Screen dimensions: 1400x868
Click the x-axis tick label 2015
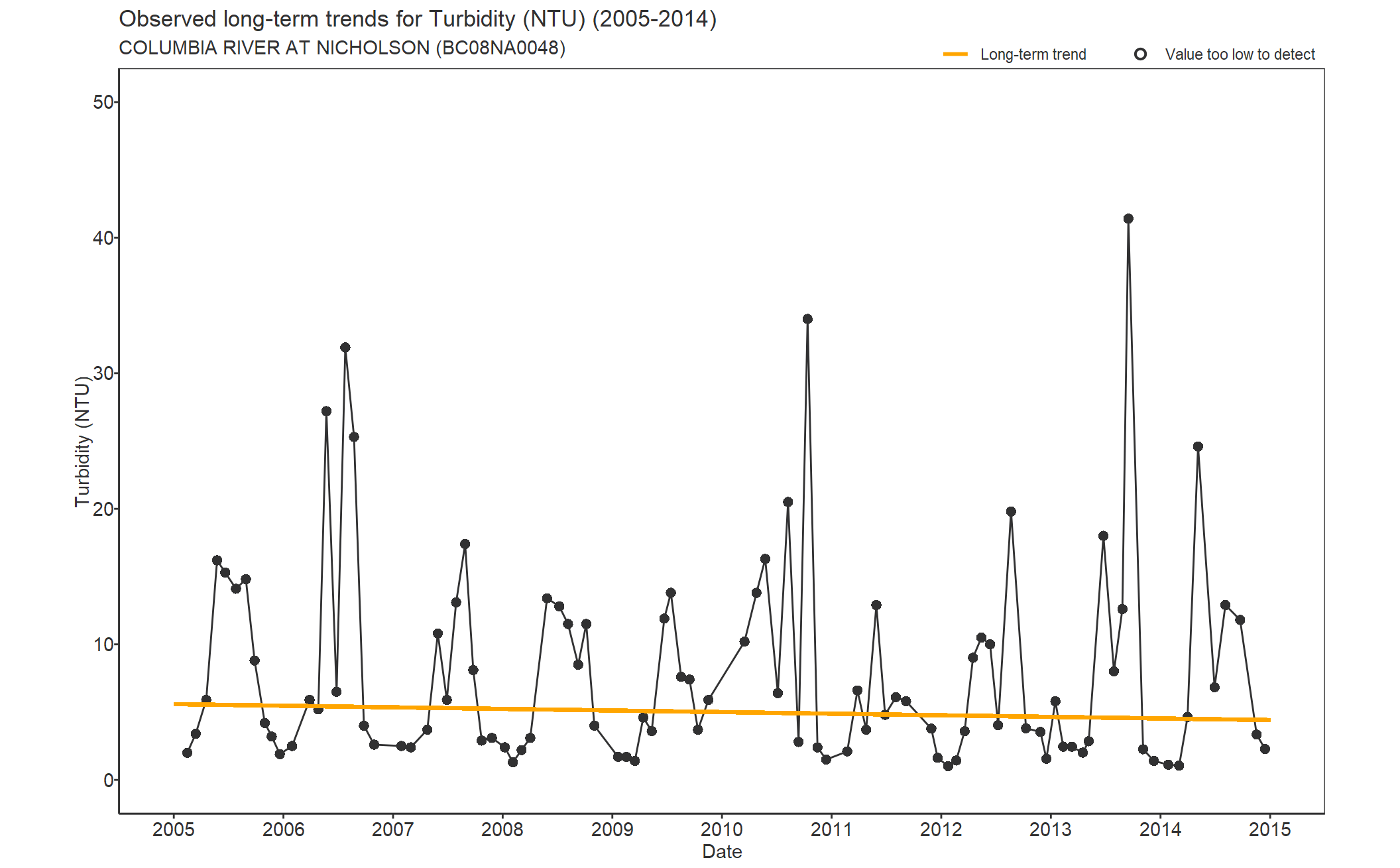click(1269, 830)
